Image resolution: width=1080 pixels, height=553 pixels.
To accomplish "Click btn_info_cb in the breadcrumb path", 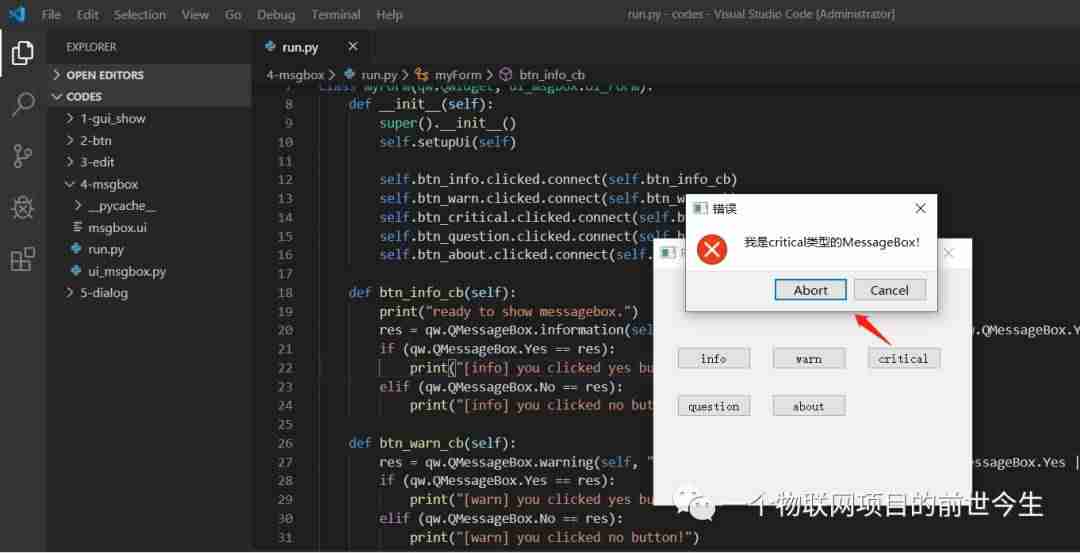I will pos(552,74).
